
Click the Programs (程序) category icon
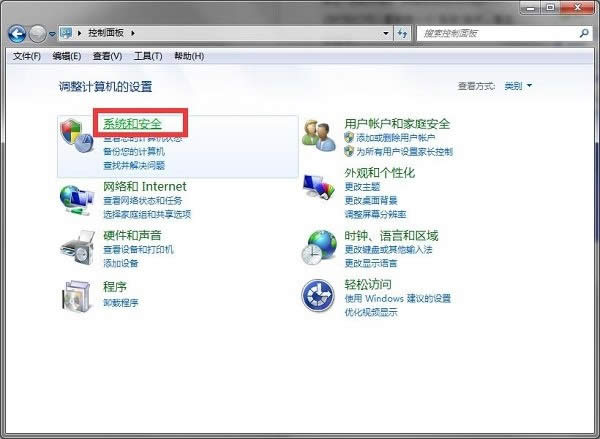pyautogui.click(x=77, y=295)
